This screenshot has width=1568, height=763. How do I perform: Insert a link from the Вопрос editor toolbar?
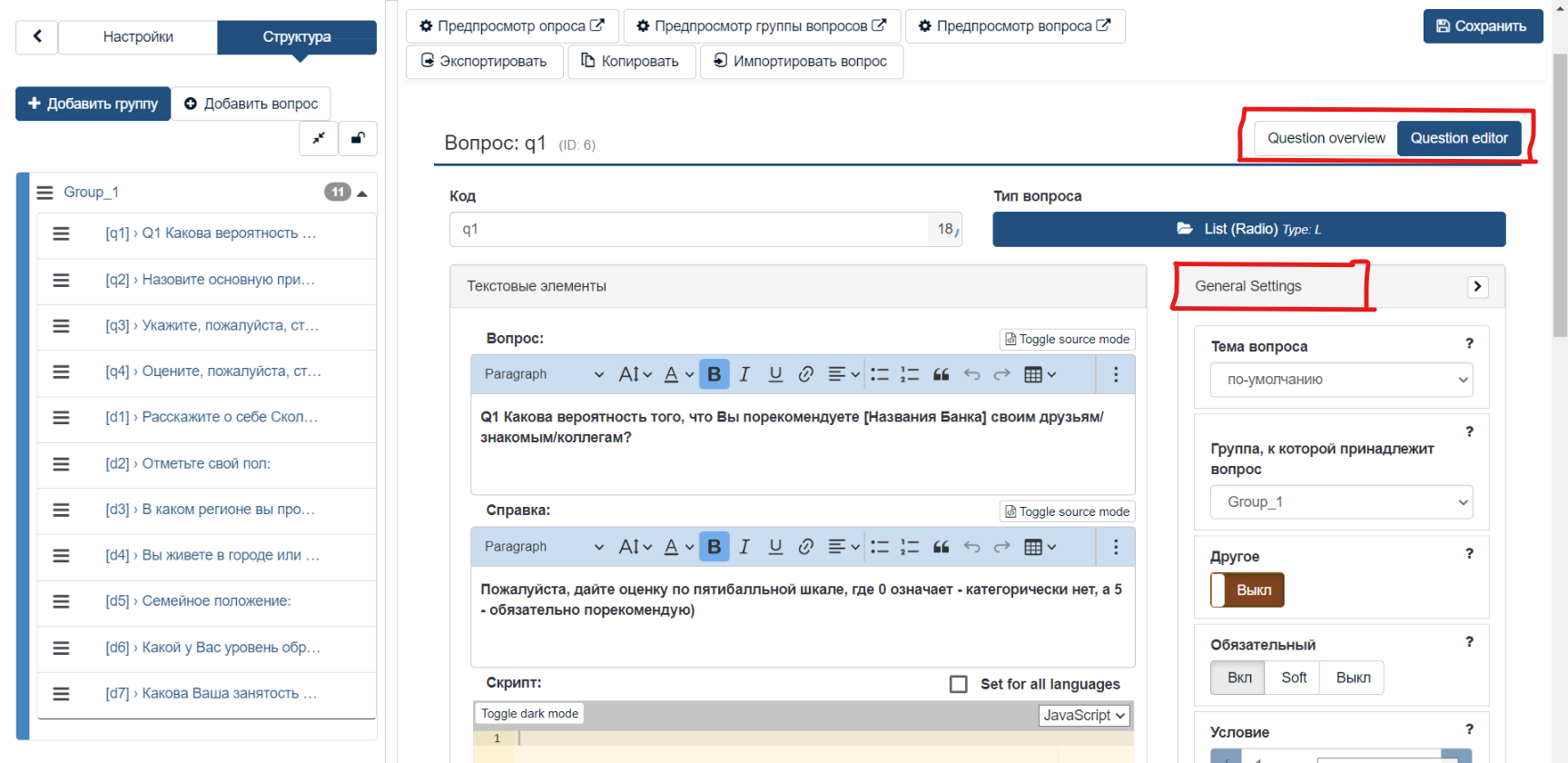click(805, 374)
